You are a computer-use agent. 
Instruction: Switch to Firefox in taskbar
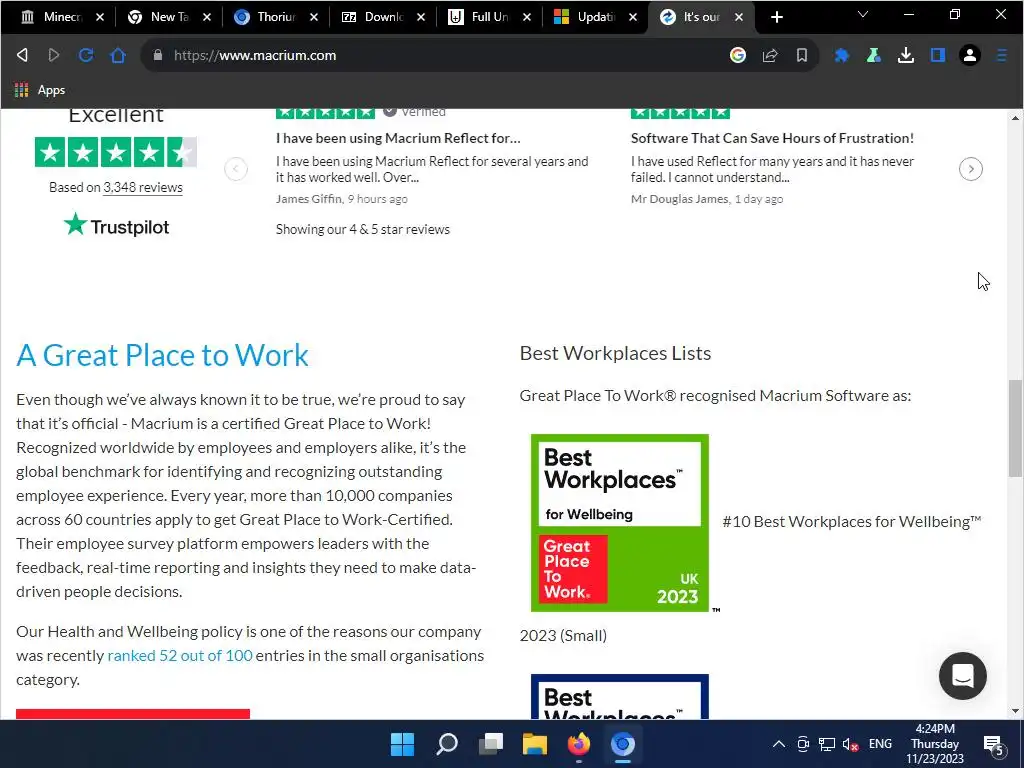tap(579, 744)
